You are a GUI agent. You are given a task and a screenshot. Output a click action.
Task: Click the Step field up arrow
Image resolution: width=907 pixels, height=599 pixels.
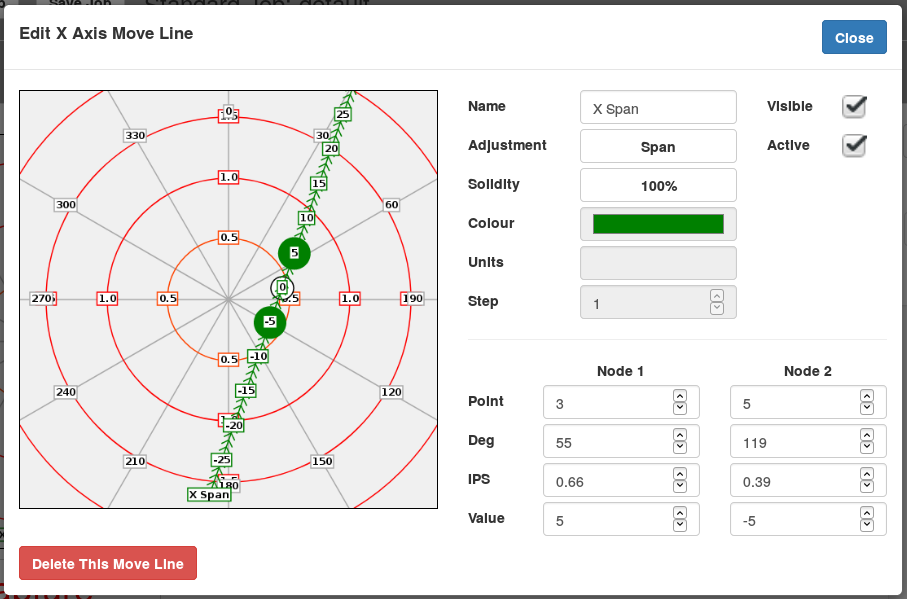click(717, 296)
